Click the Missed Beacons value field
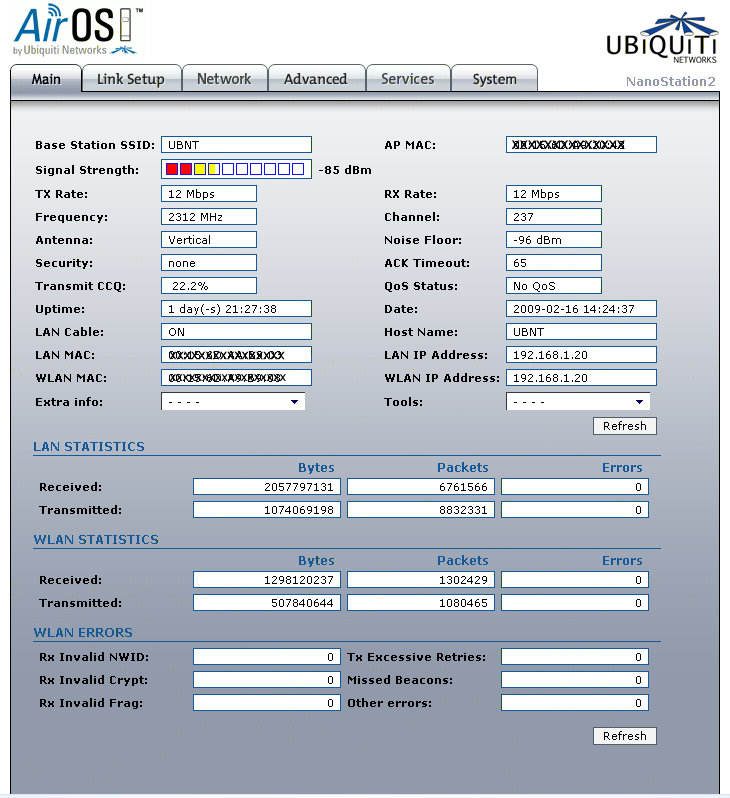730x798 pixels. tap(575, 680)
